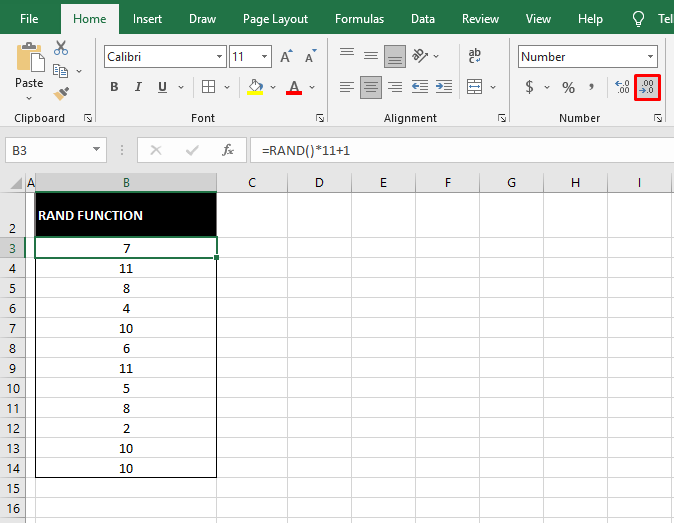Expand the Number format dropdown
Screen dimensions: 674x523
click(x=650, y=56)
